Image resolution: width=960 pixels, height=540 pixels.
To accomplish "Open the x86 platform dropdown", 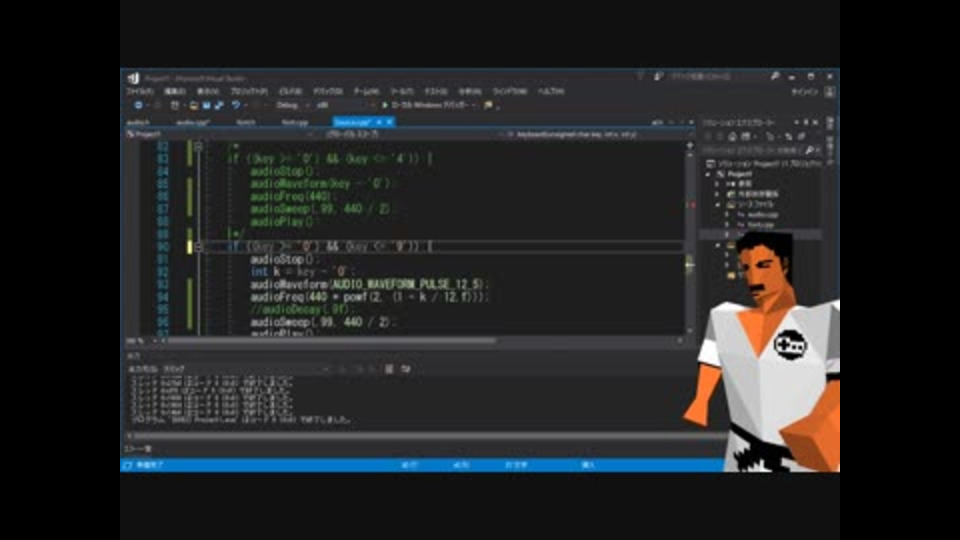I will (x=345, y=105).
